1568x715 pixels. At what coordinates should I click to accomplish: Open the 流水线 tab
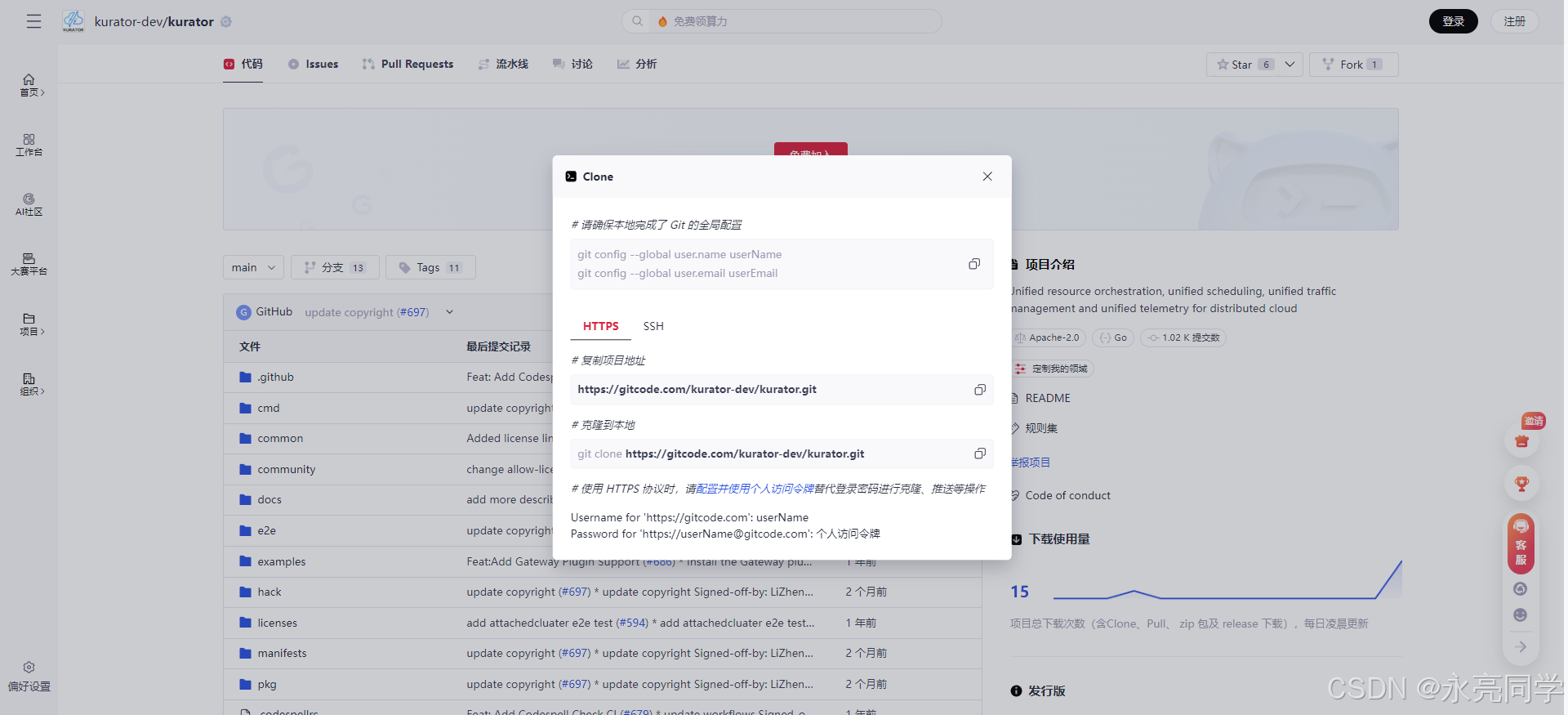pos(503,64)
